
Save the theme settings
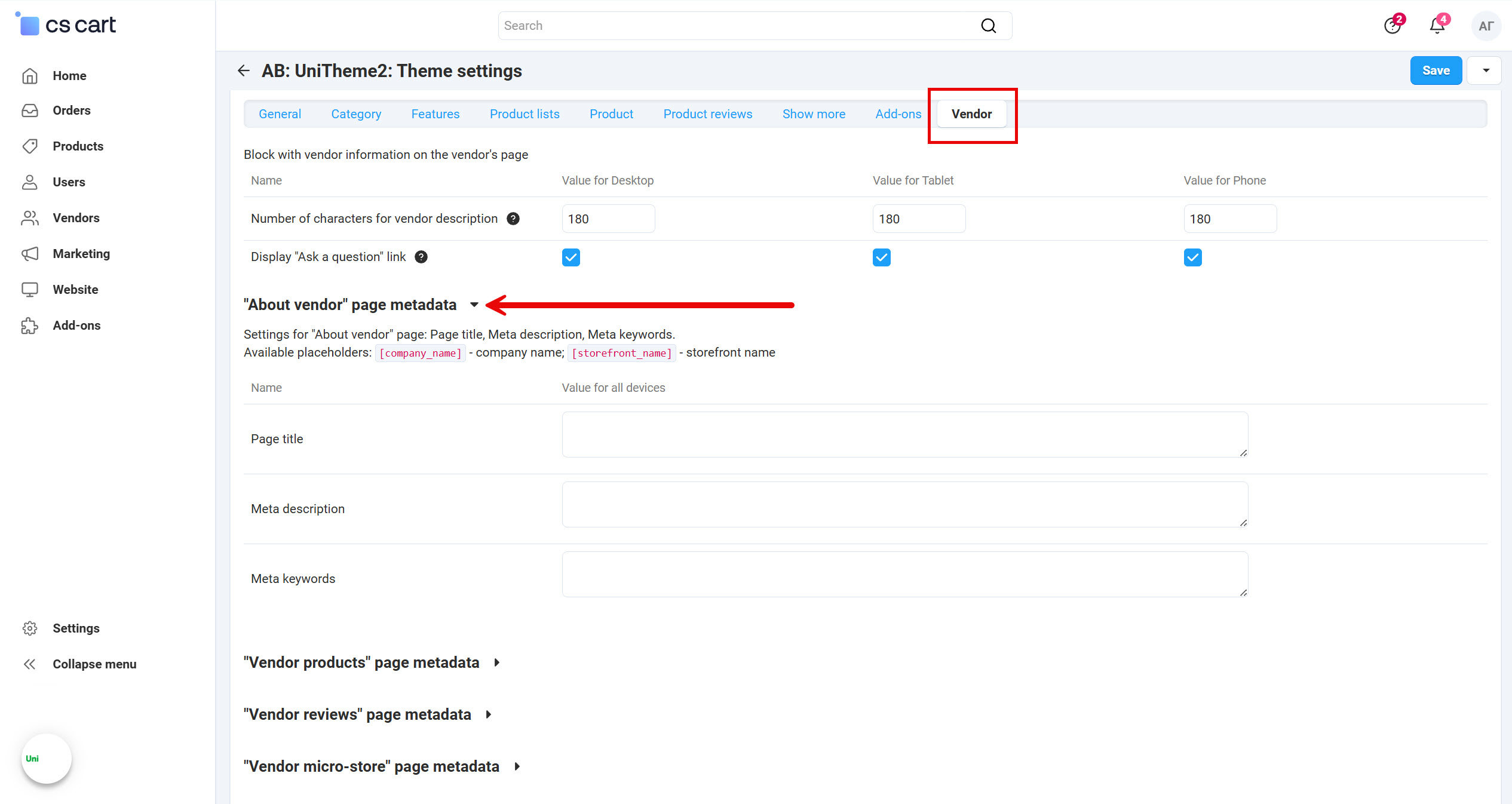point(1436,70)
